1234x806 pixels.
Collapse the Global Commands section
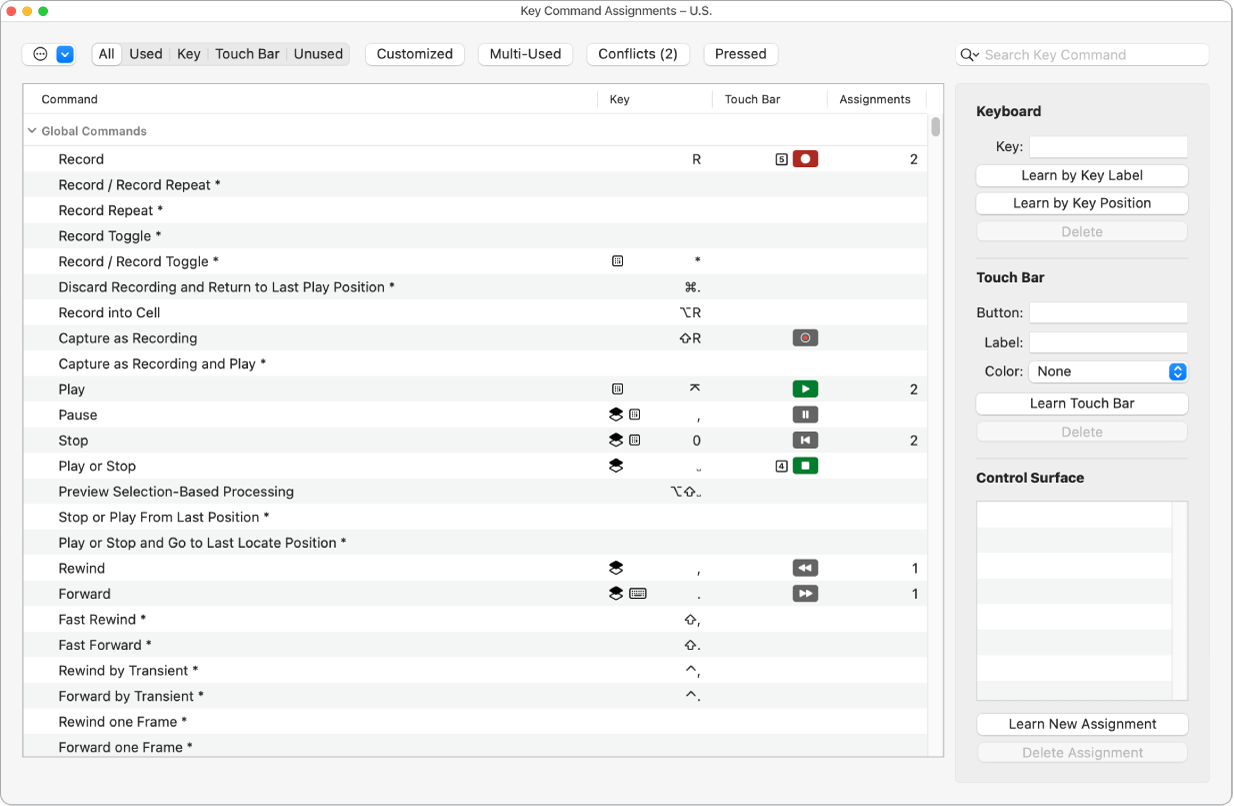click(31, 130)
